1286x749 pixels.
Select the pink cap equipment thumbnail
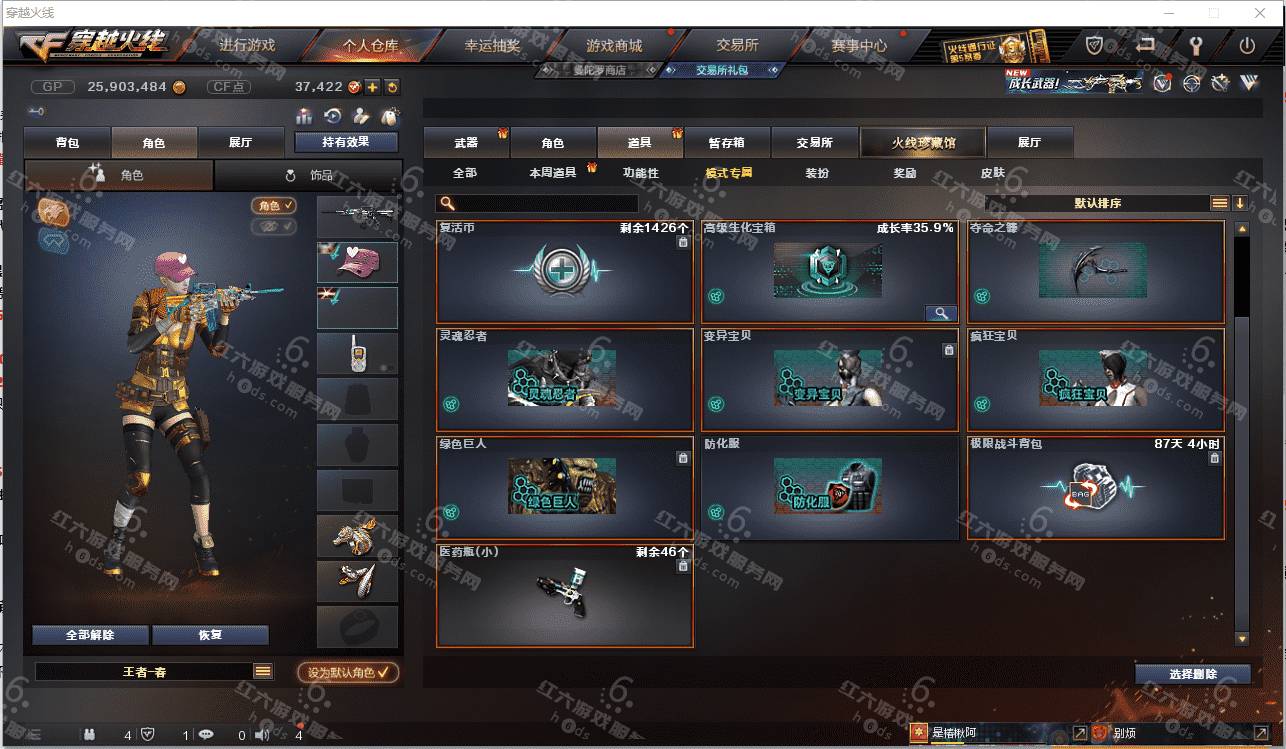point(357,262)
